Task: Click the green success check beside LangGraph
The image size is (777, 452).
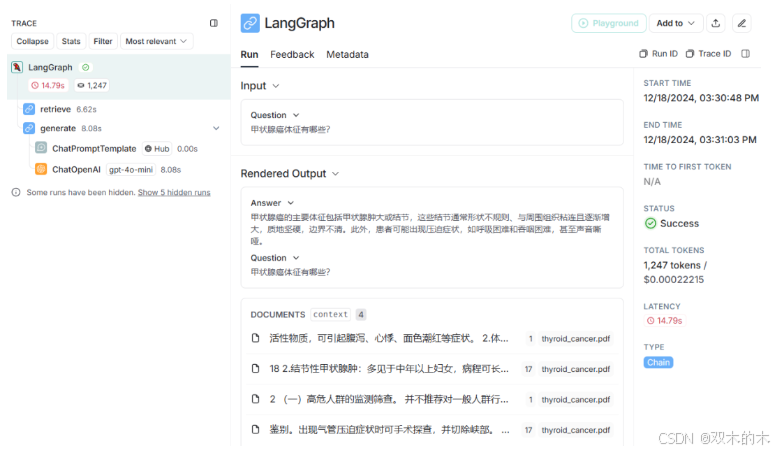Action: [x=86, y=67]
